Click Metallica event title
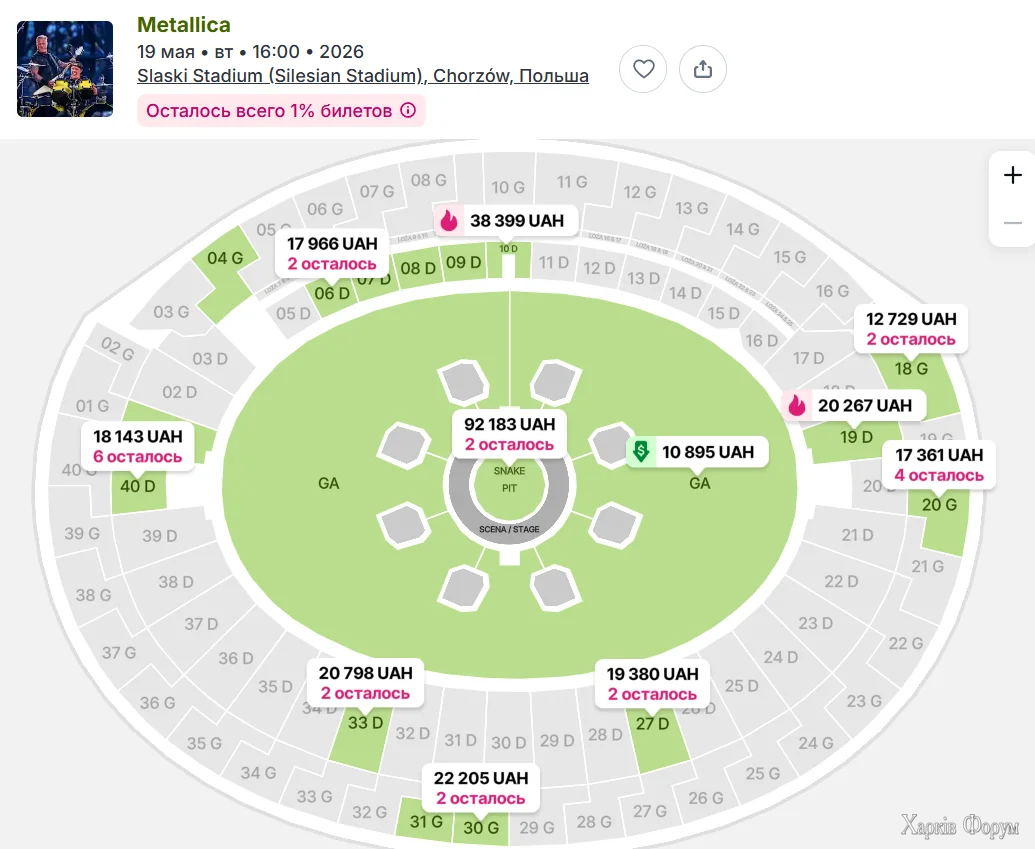Image resolution: width=1035 pixels, height=849 pixels. pyautogui.click(x=184, y=25)
